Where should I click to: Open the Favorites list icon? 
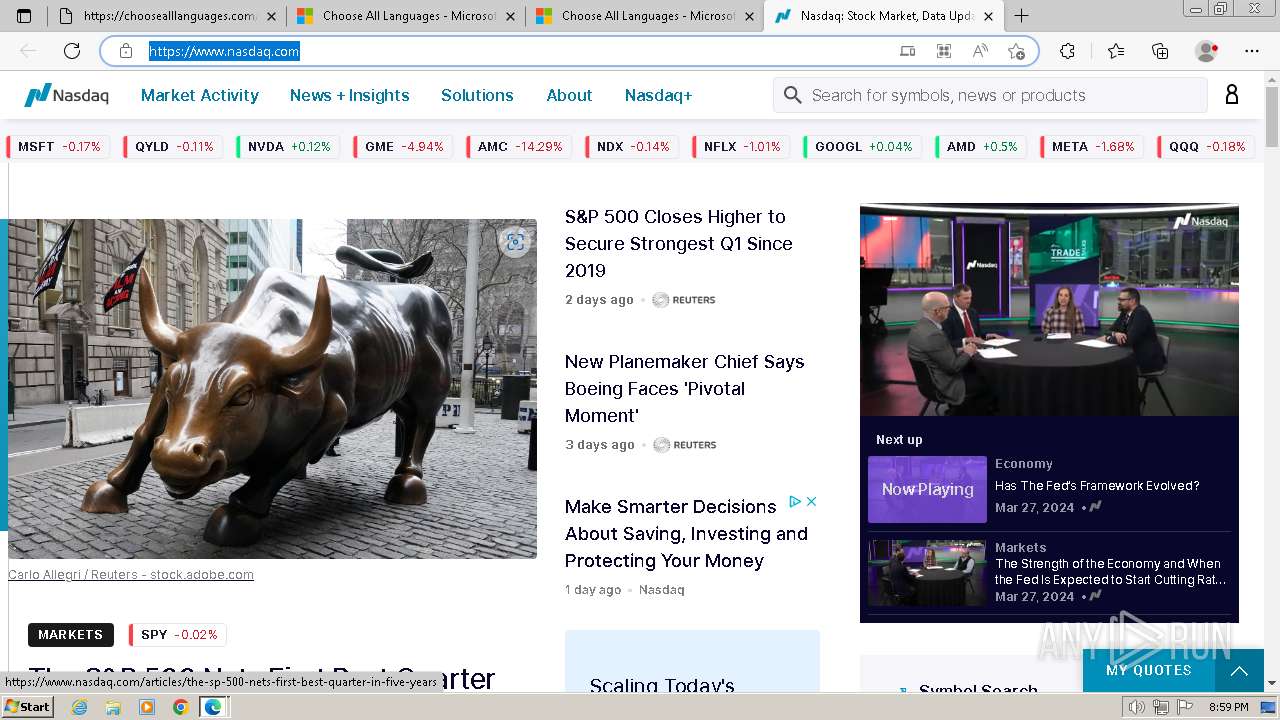pos(1116,51)
